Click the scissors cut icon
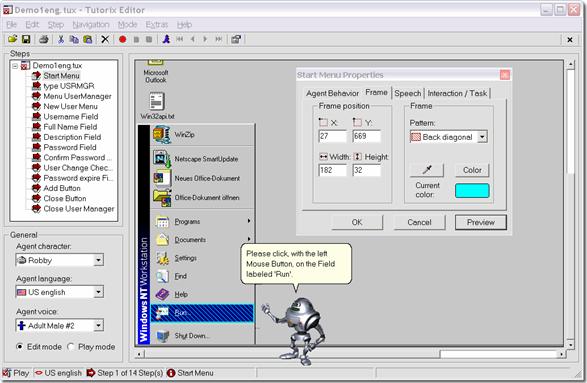 tap(61, 39)
